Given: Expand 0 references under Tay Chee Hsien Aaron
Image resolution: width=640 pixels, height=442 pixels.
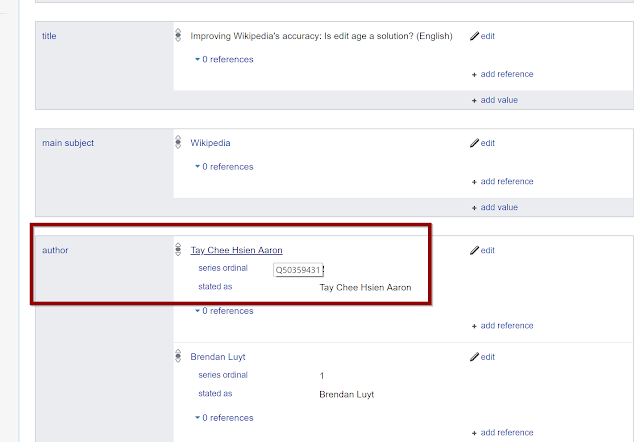Looking at the screenshot, I should click(224, 311).
